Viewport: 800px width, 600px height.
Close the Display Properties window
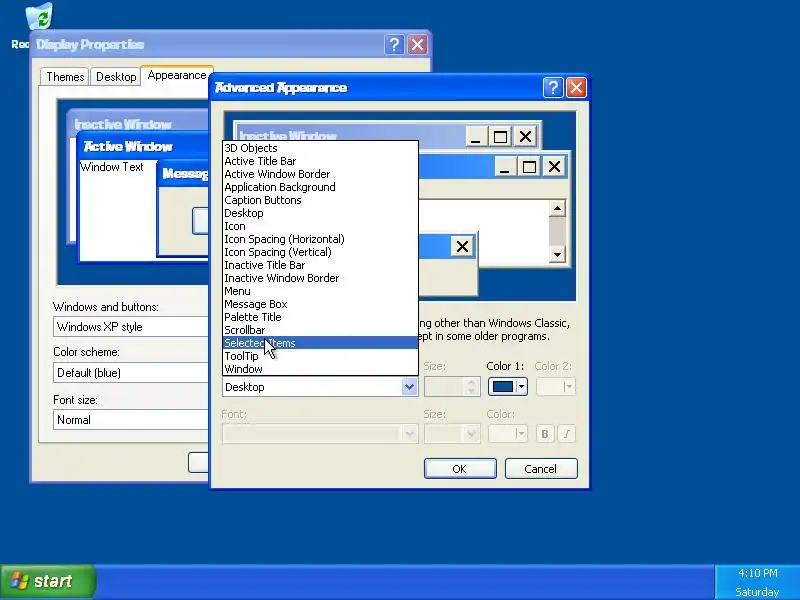[417, 45]
